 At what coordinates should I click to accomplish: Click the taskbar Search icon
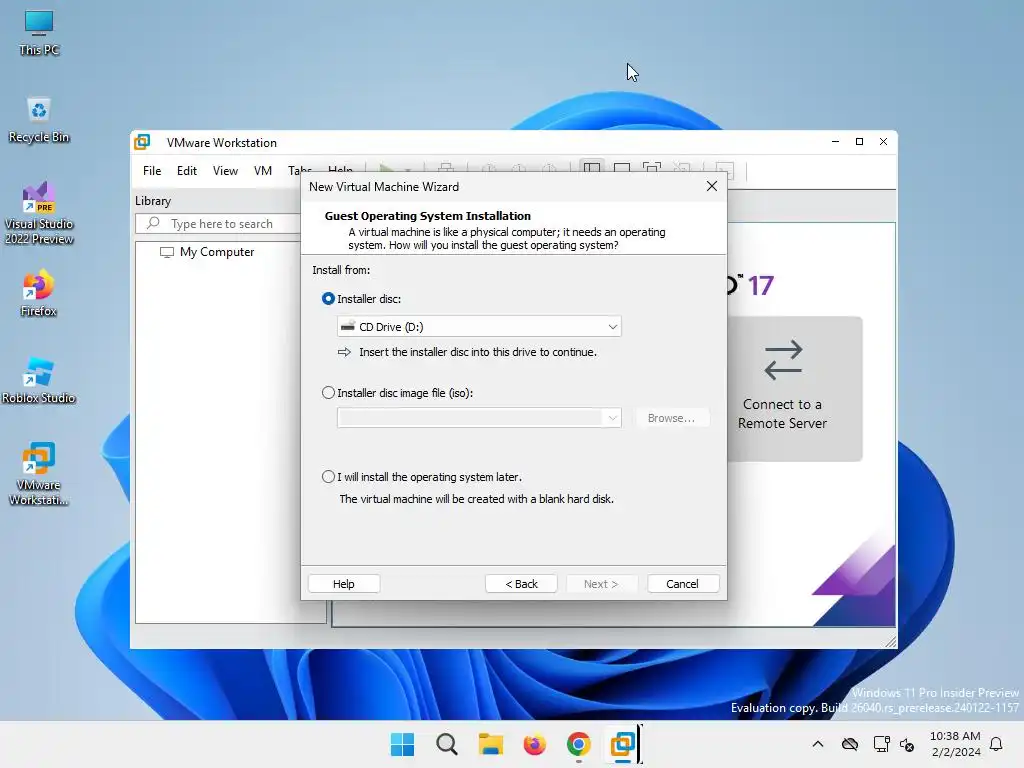pyautogui.click(x=447, y=744)
